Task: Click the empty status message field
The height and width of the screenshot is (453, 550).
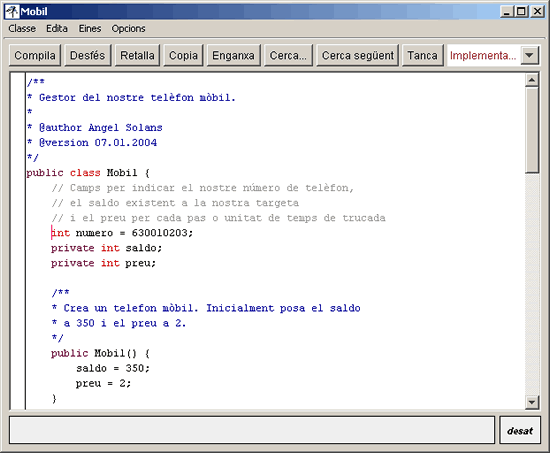Action: point(252,430)
